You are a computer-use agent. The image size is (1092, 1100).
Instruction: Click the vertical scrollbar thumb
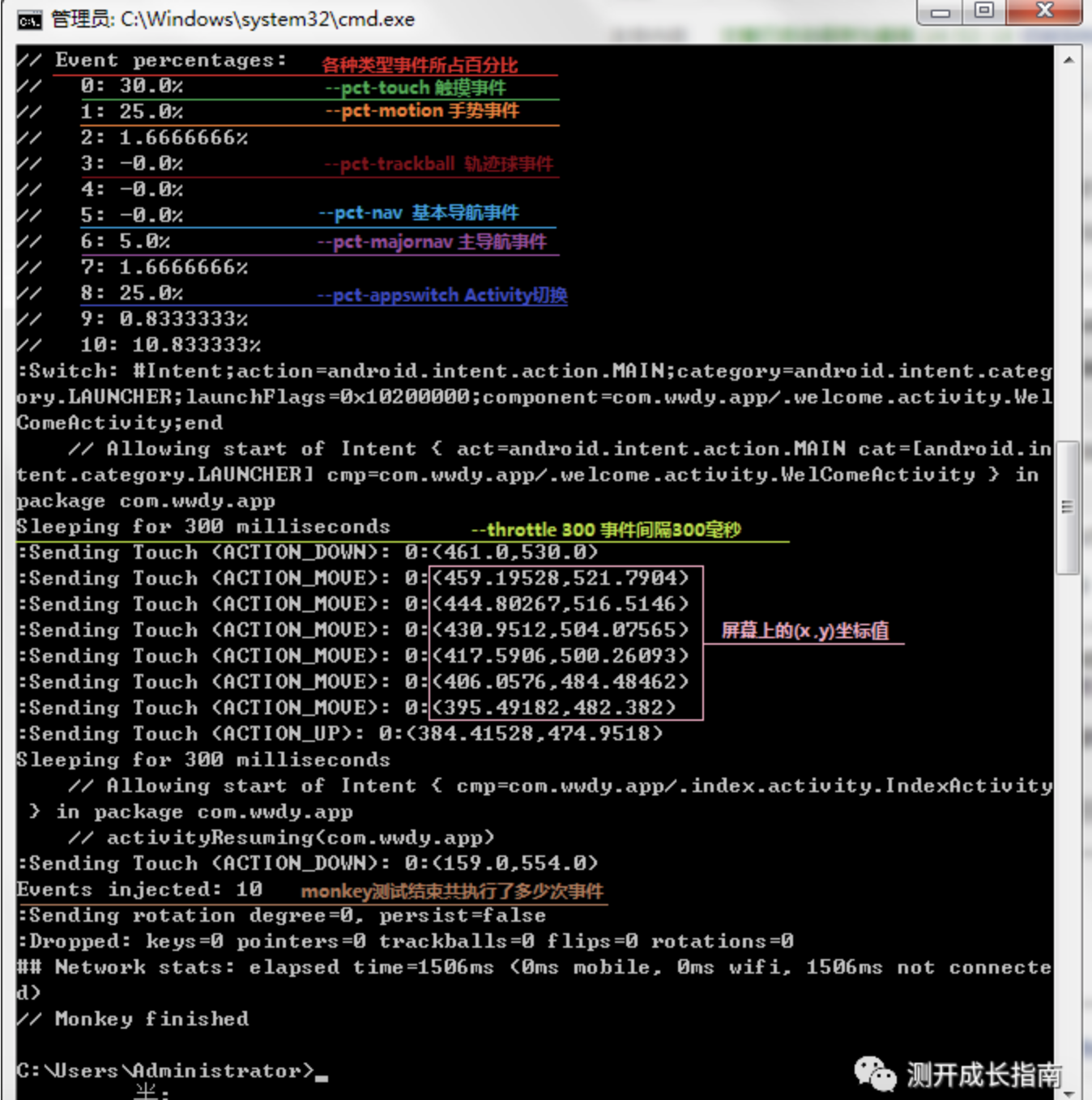pyautogui.click(x=1068, y=507)
